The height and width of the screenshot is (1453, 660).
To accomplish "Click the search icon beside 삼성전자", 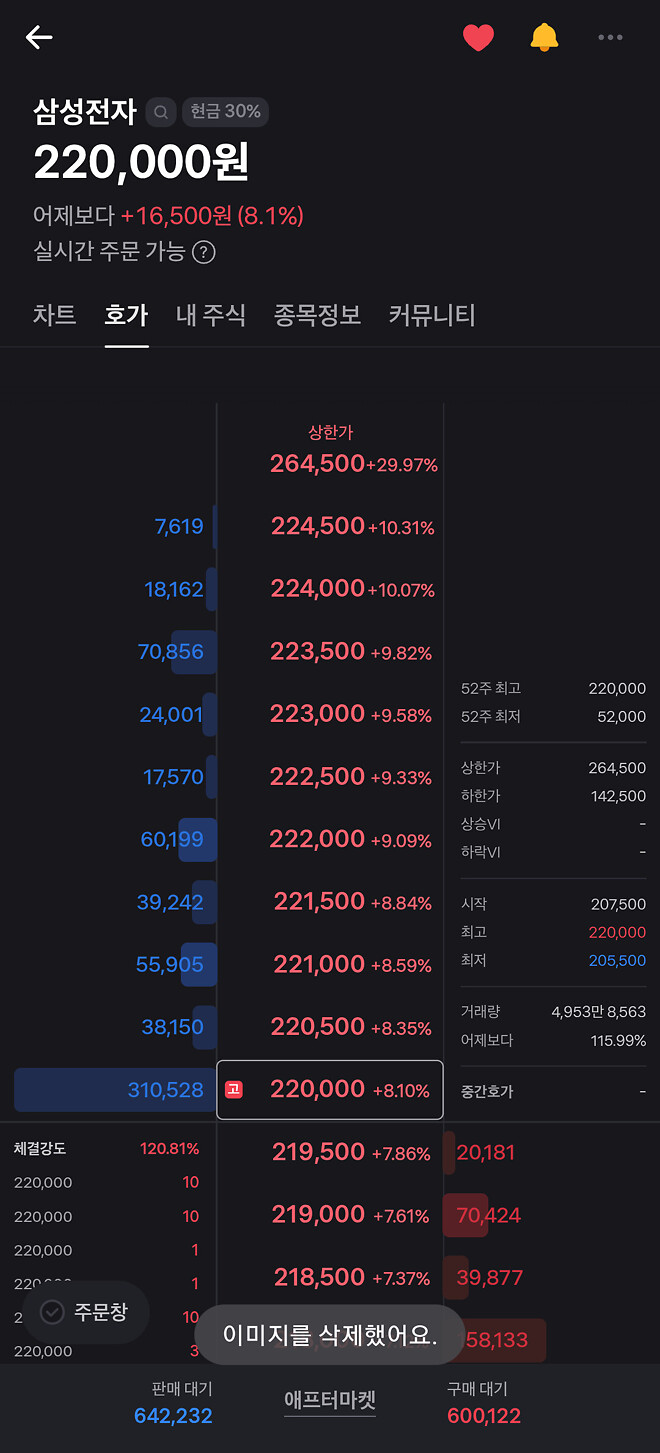I will point(161,112).
